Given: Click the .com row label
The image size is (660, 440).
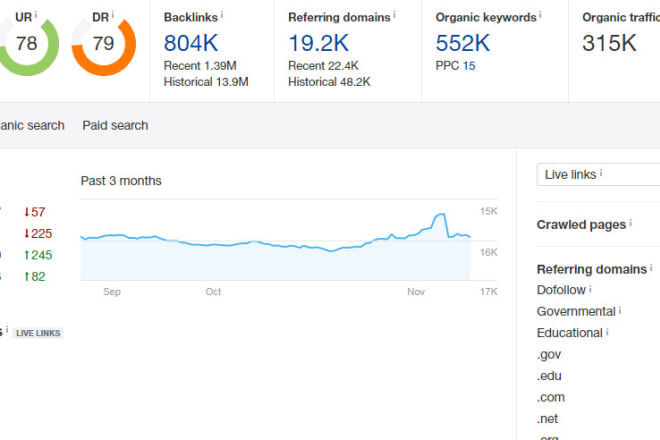Looking at the screenshot, I should tap(551, 397).
